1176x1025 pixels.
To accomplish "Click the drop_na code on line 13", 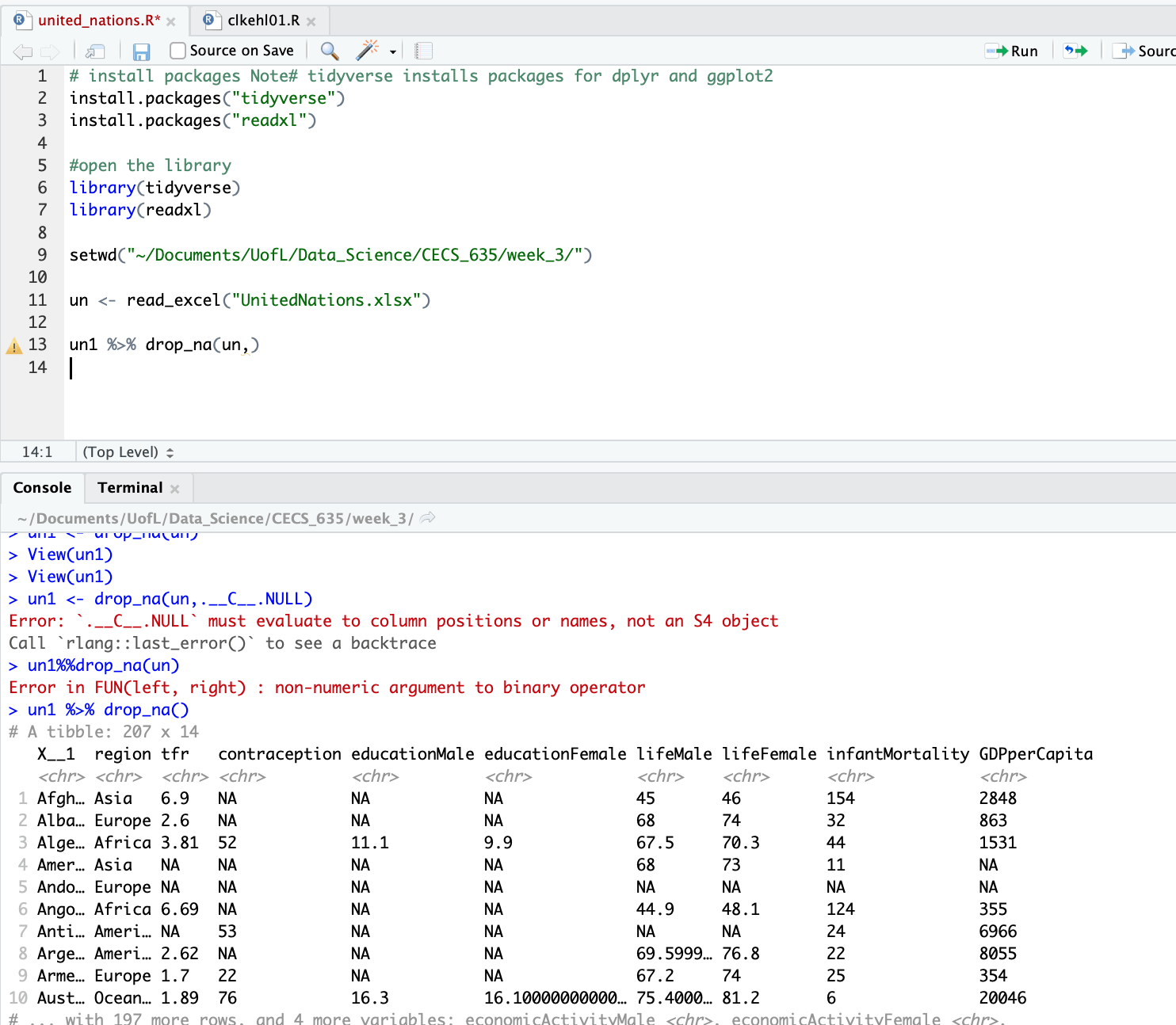I will click(164, 345).
